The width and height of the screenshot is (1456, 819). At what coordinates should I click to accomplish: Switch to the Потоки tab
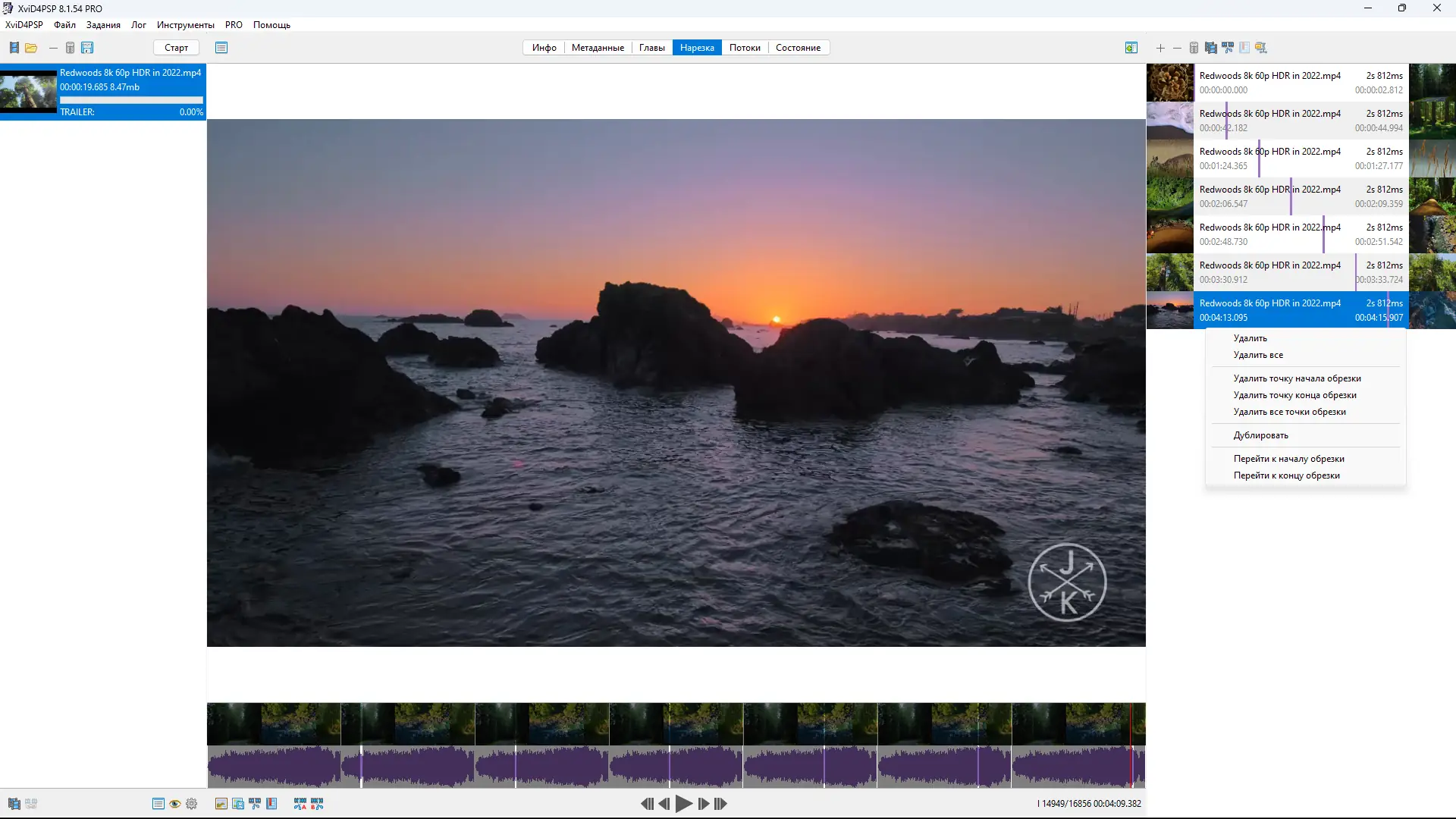click(x=745, y=47)
